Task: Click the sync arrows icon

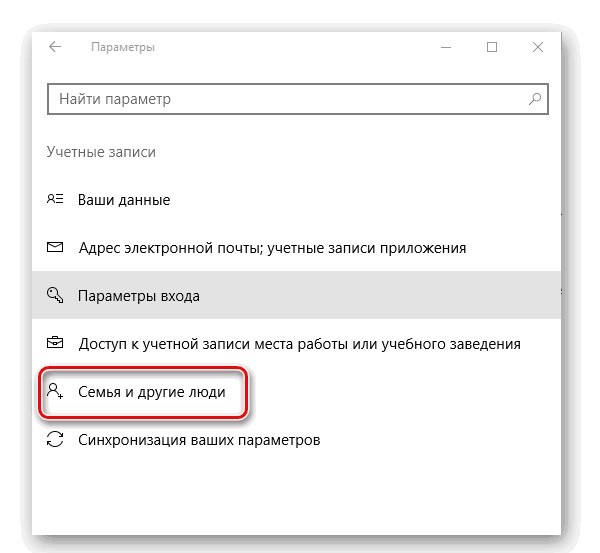Action: tap(55, 440)
